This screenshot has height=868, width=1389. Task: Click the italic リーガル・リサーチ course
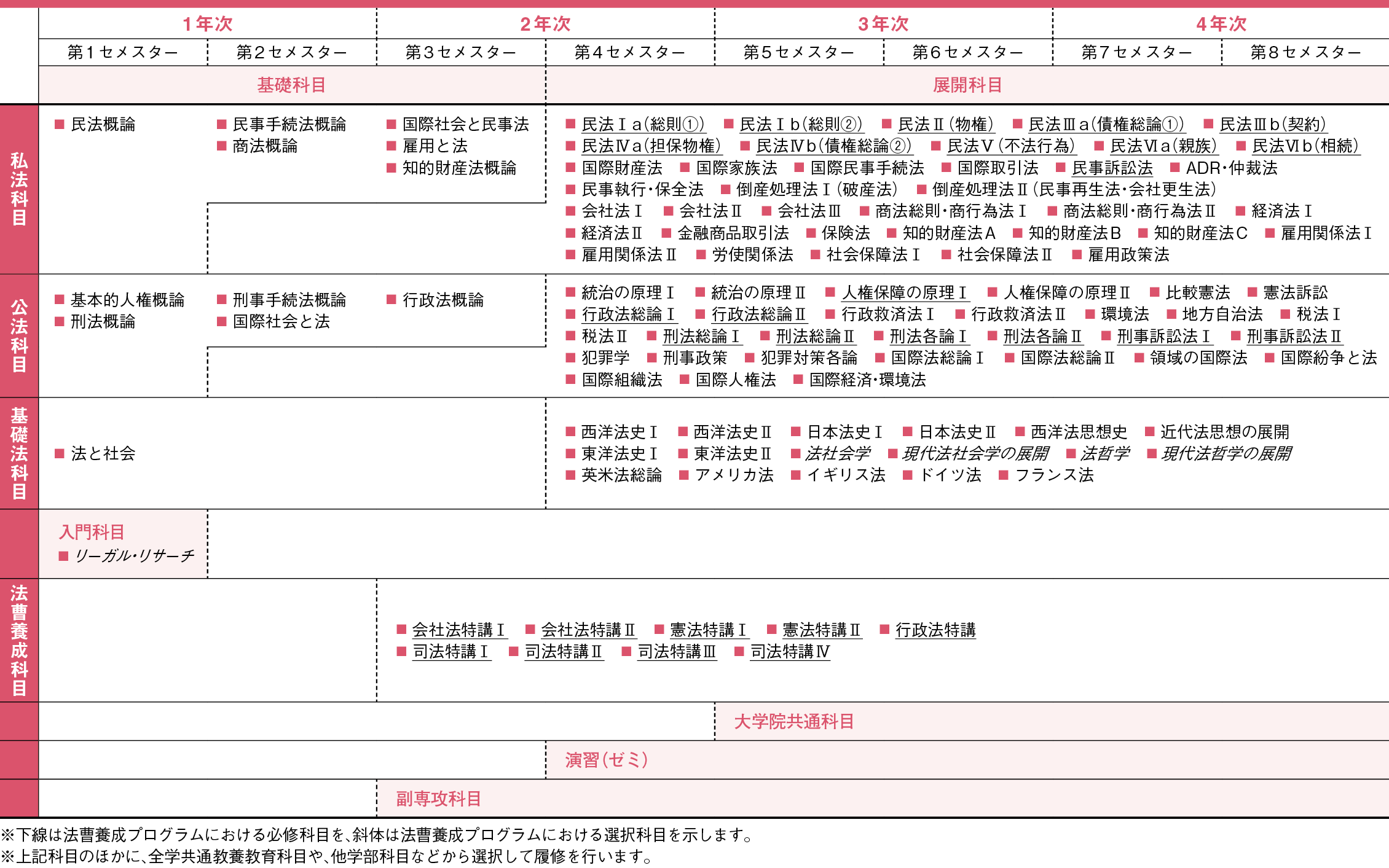pos(133,556)
